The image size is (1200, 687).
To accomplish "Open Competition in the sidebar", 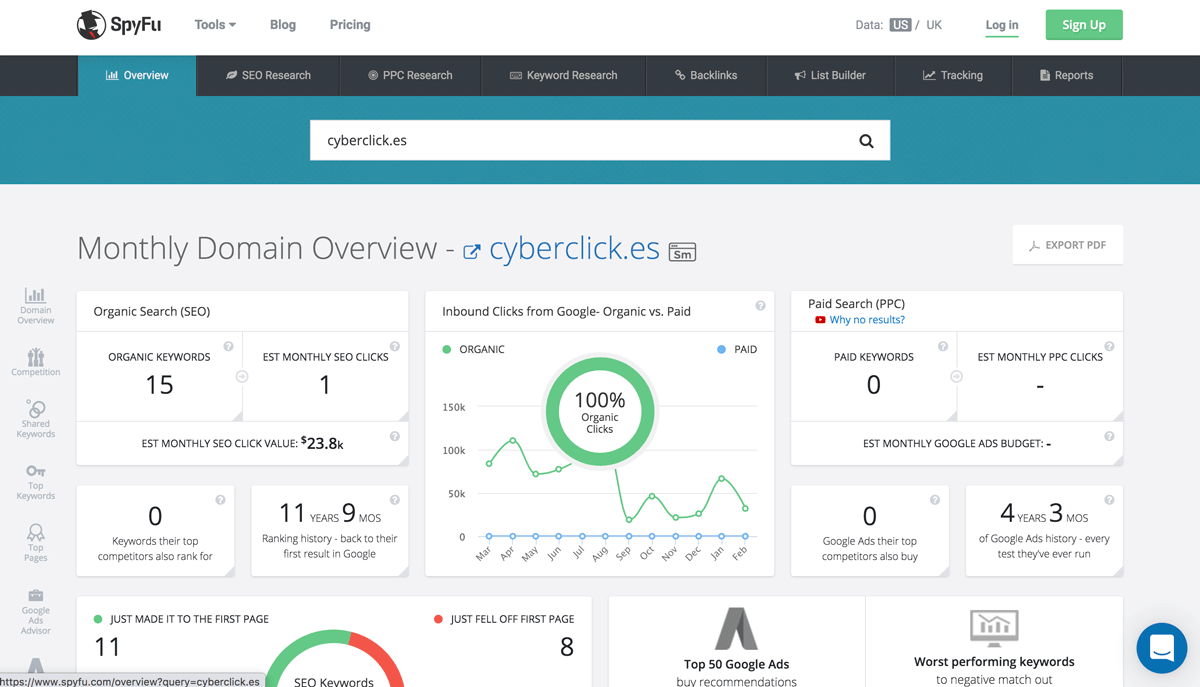I will coord(36,362).
